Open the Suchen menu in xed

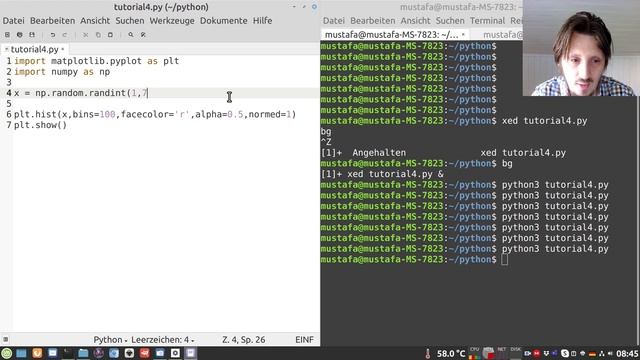pos(130,20)
